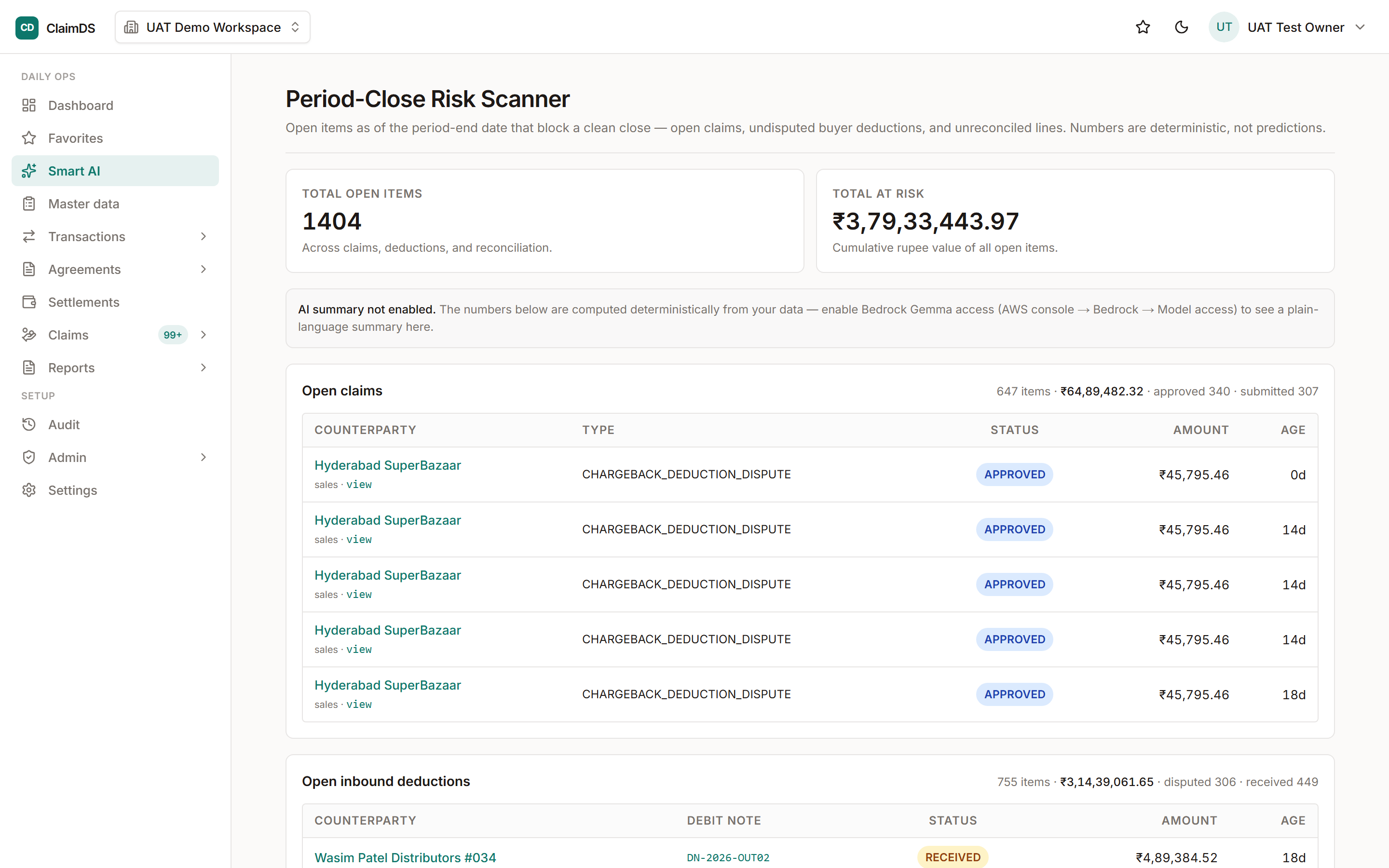Open Settlements in the sidebar
This screenshot has height=868, width=1389.
115,301
